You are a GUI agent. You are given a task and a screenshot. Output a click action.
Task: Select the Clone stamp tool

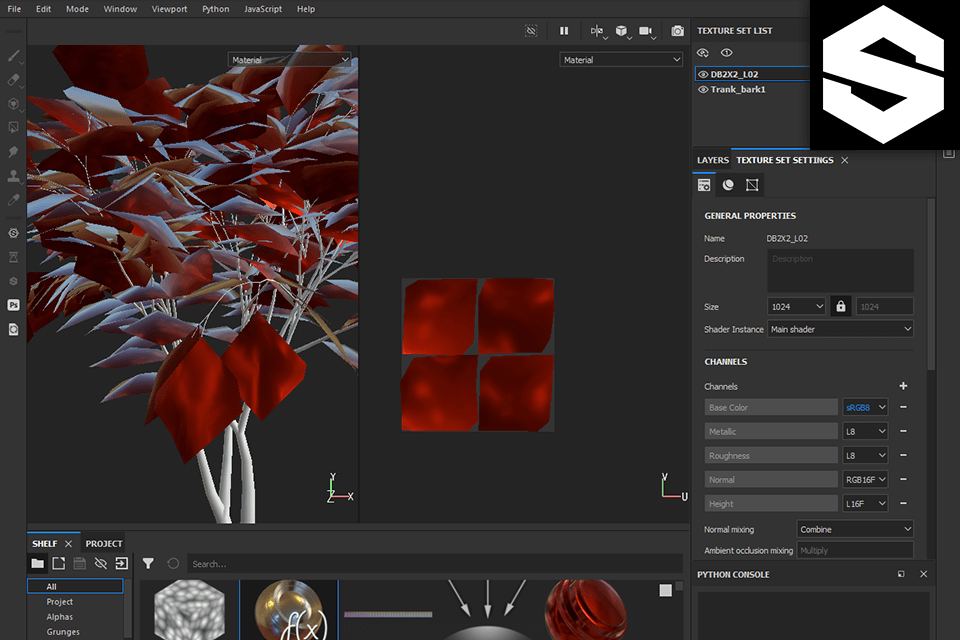pyautogui.click(x=13, y=176)
